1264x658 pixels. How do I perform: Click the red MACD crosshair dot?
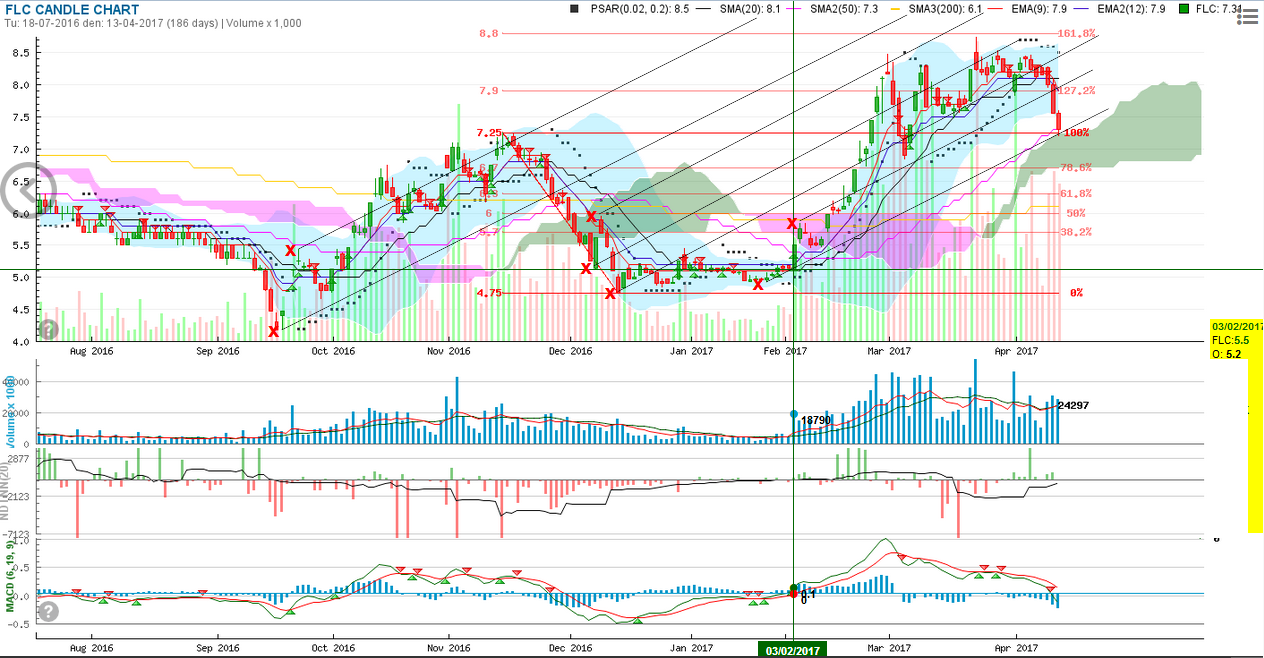793,593
